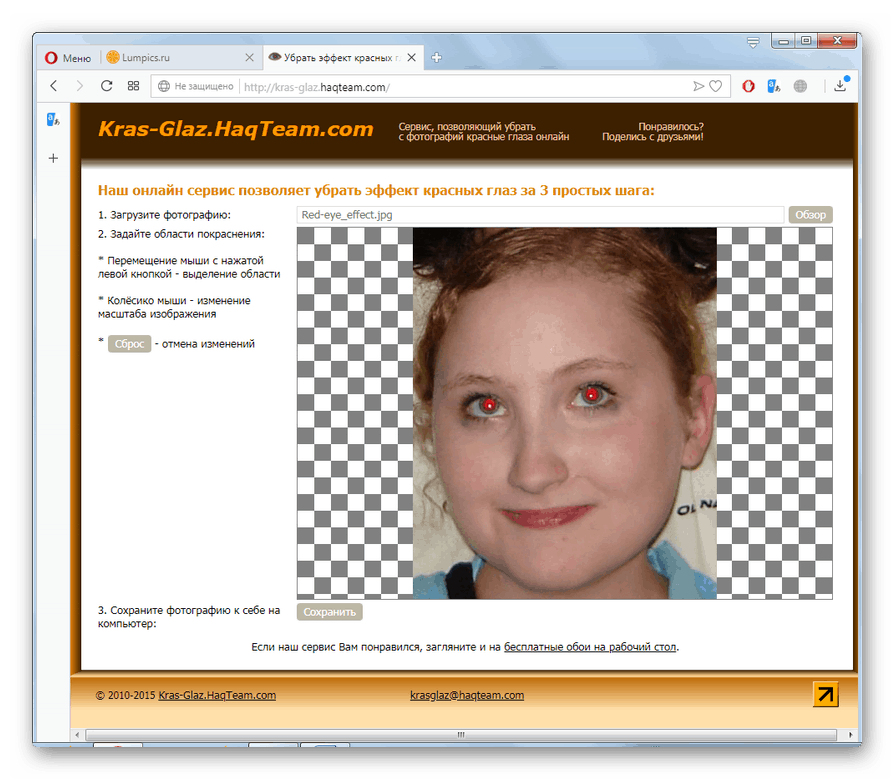Maximize the Opera window

click(806, 41)
